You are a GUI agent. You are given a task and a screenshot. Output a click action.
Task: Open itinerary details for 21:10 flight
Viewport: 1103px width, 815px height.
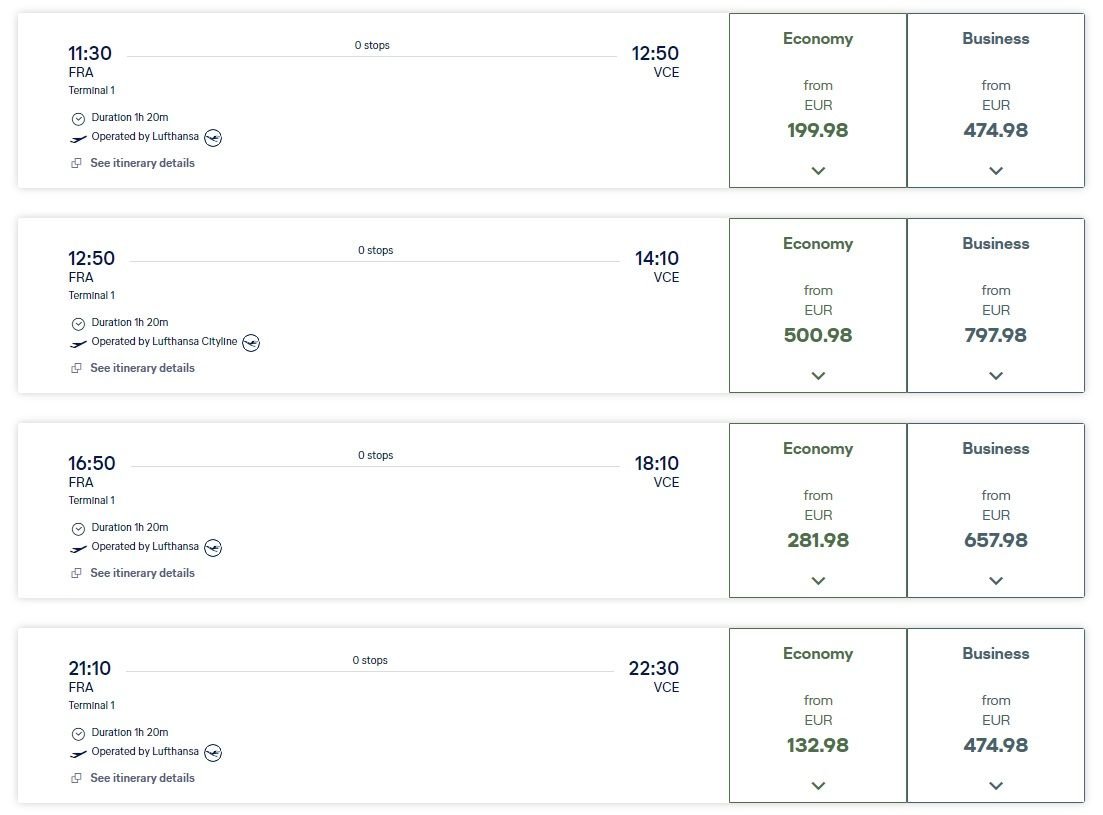point(142,778)
